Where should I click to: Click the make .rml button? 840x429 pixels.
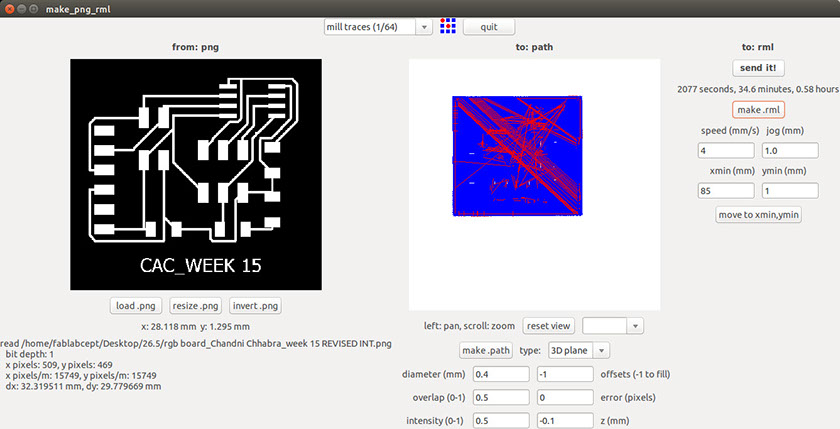click(758, 110)
